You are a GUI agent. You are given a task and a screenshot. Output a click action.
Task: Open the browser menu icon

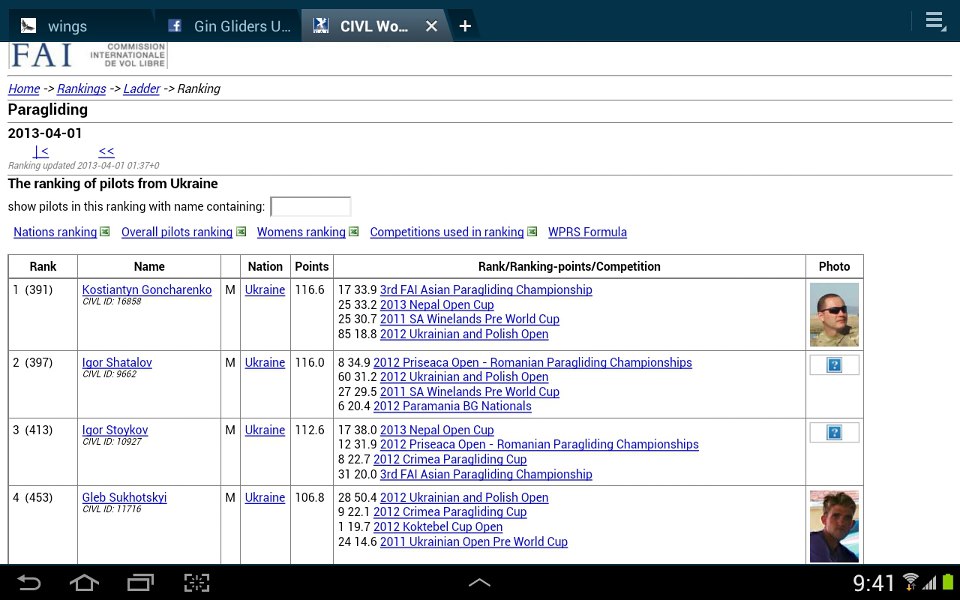(x=935, y=21)
